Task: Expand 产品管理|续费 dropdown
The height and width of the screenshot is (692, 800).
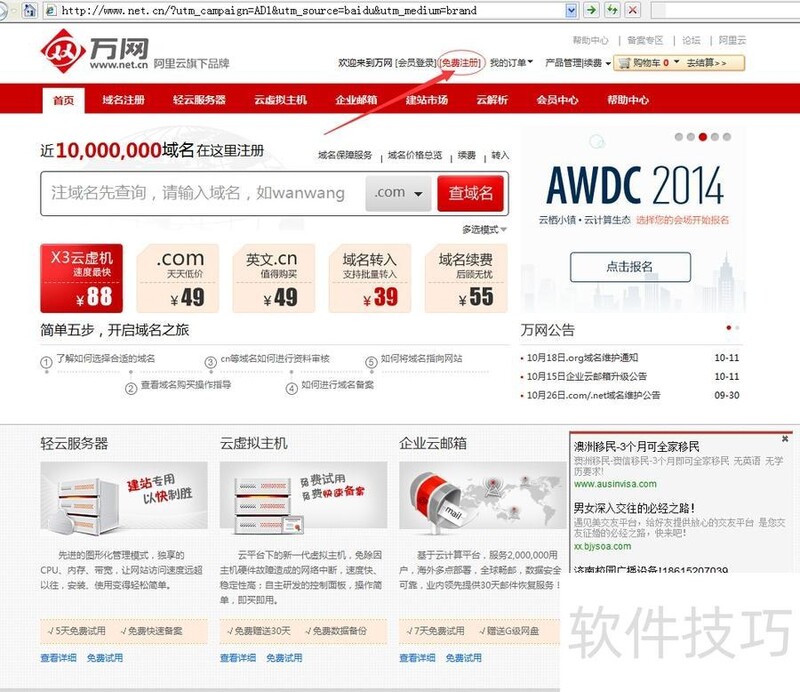Action: (x=578, y=63)
